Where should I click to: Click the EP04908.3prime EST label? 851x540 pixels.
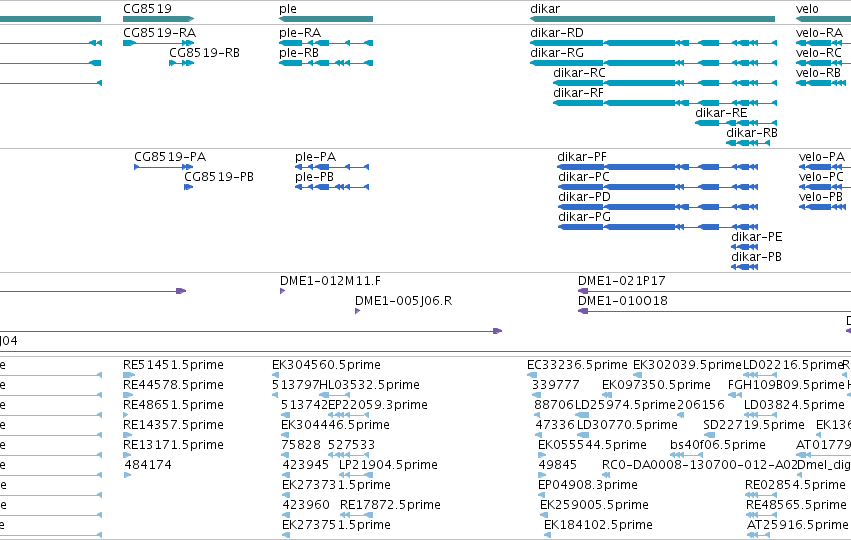tap(588, 485)
